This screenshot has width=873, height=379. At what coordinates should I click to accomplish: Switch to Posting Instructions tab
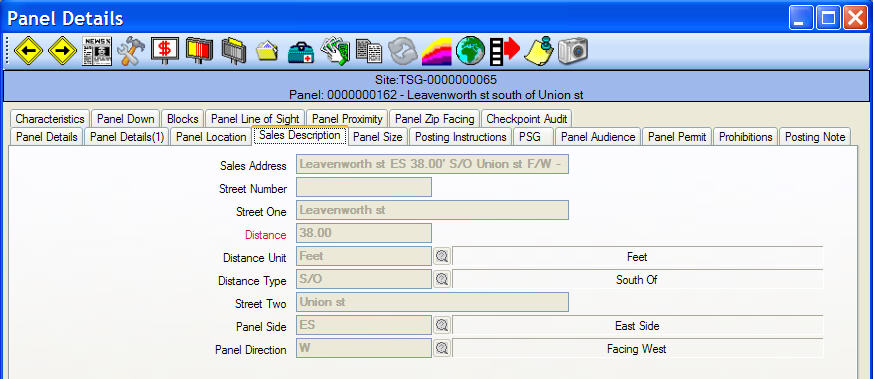click(461, 137)
